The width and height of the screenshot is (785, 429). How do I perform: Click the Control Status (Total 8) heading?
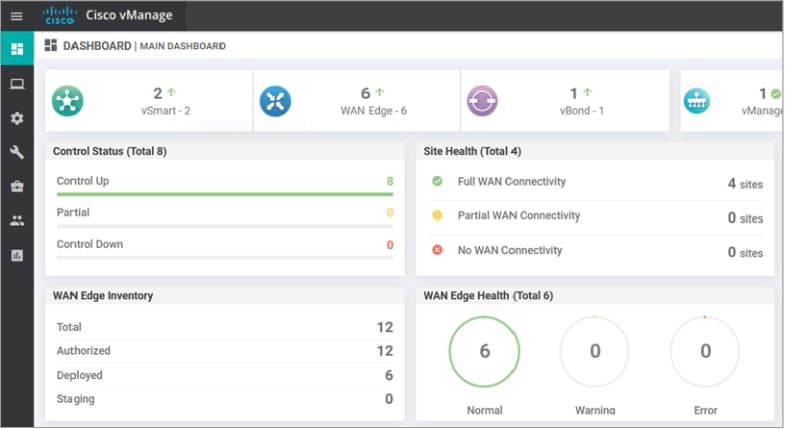pyautogui.click(x=110, y=151)
